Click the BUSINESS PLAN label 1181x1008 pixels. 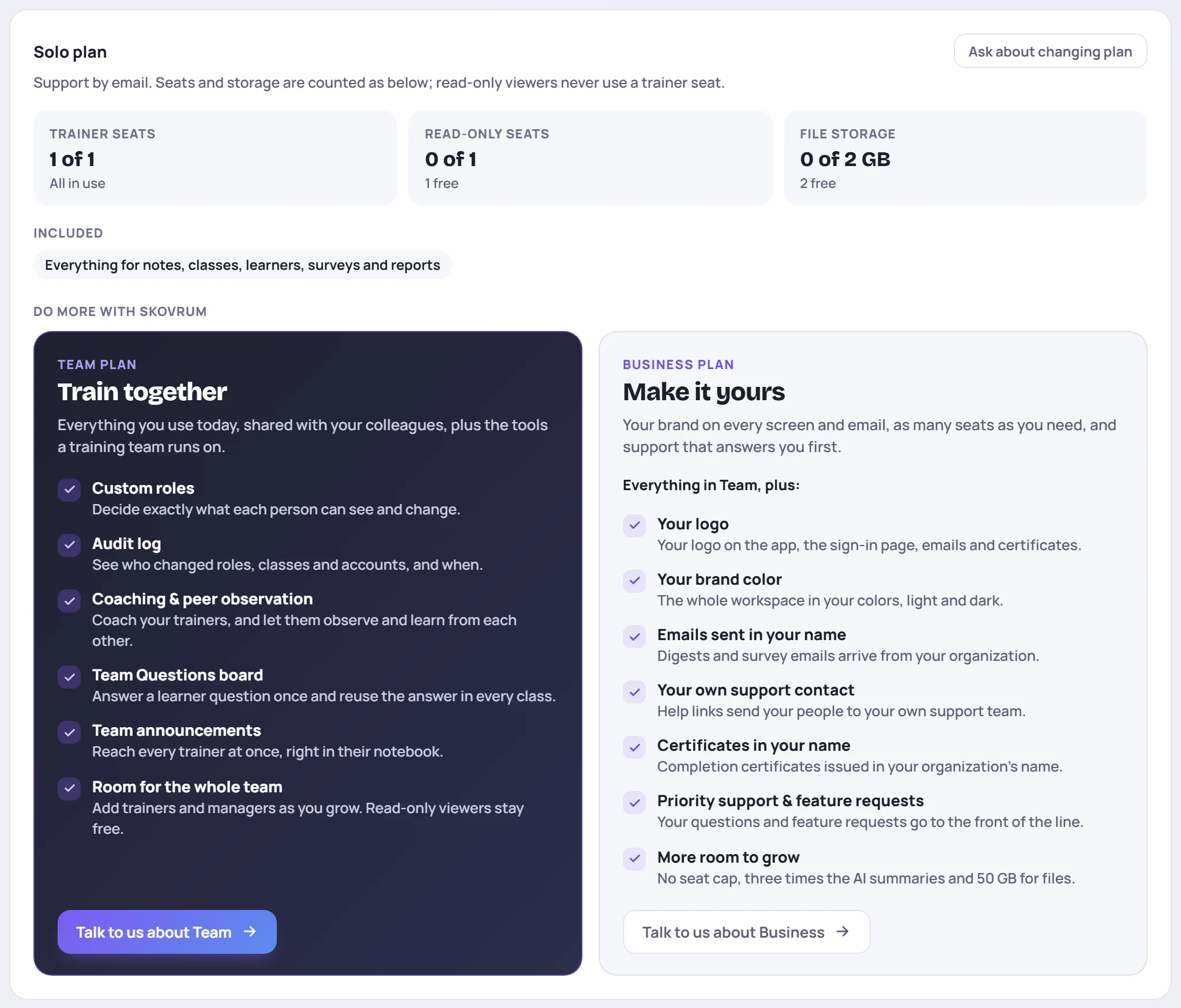[678, 364]
